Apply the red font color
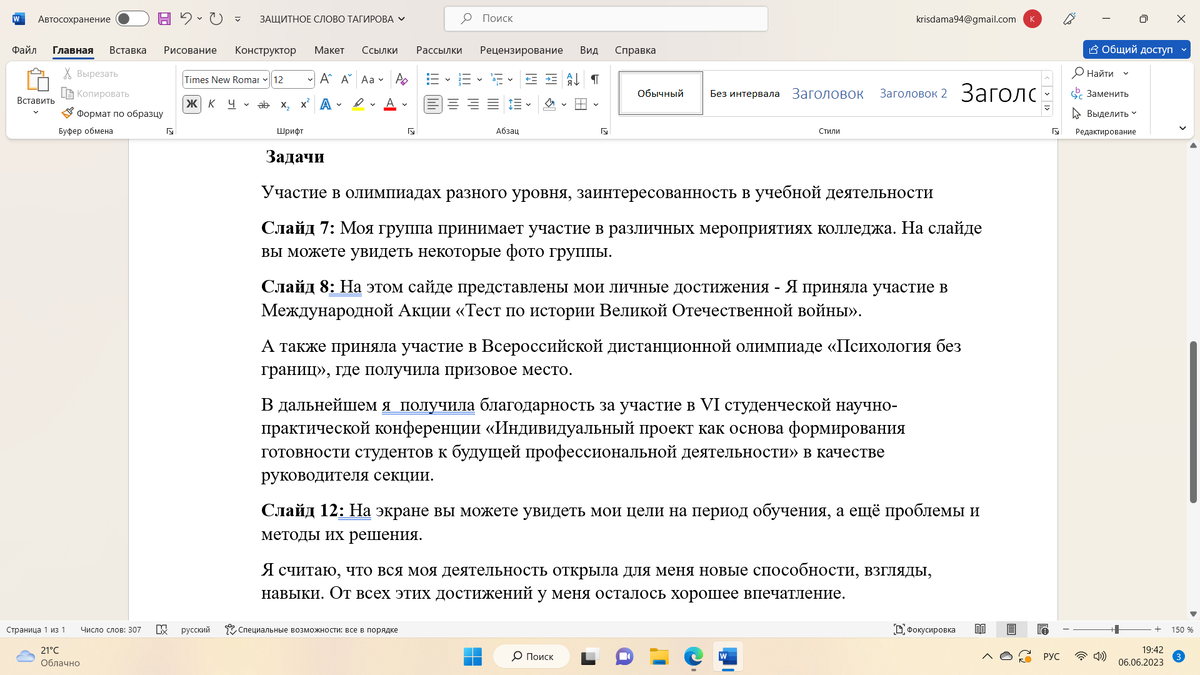Image resolution: width=1200 pixels, height=675 pixels. tap(391, 104)
